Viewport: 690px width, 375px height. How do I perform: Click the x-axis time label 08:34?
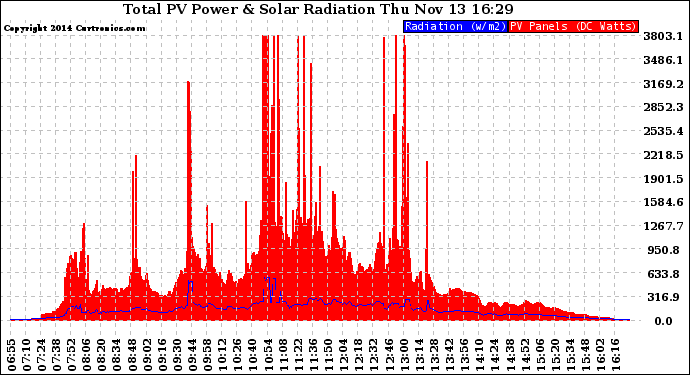117,356
